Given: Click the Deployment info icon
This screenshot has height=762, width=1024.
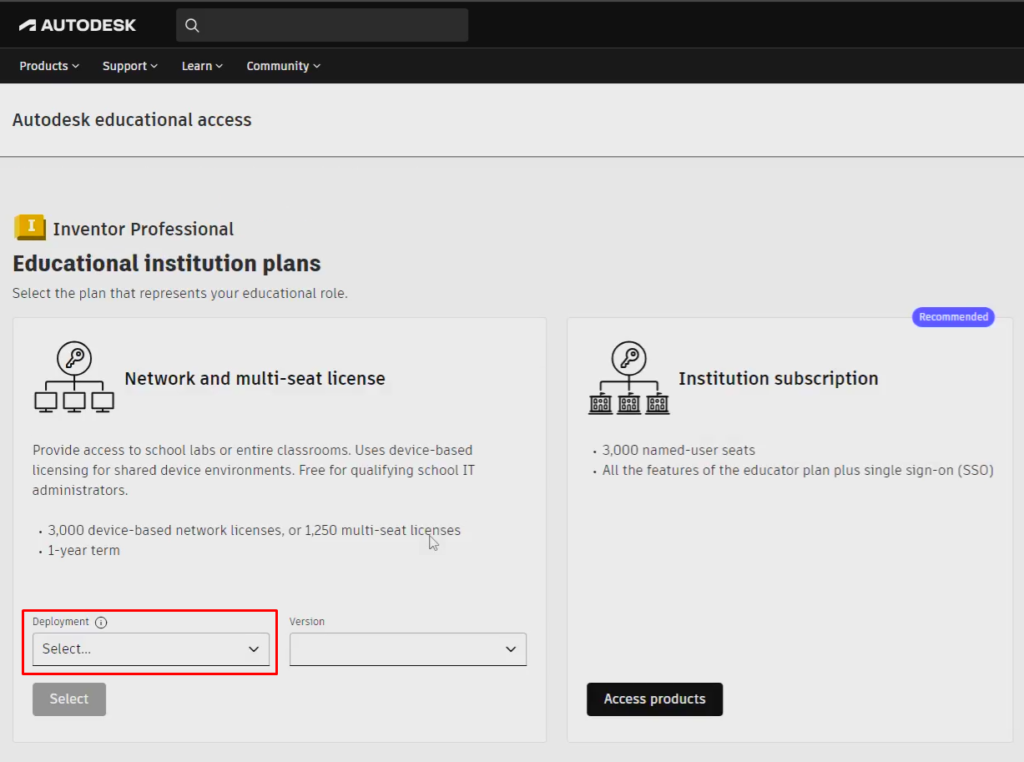Looking at the screenshot, I should click(101, 622).
